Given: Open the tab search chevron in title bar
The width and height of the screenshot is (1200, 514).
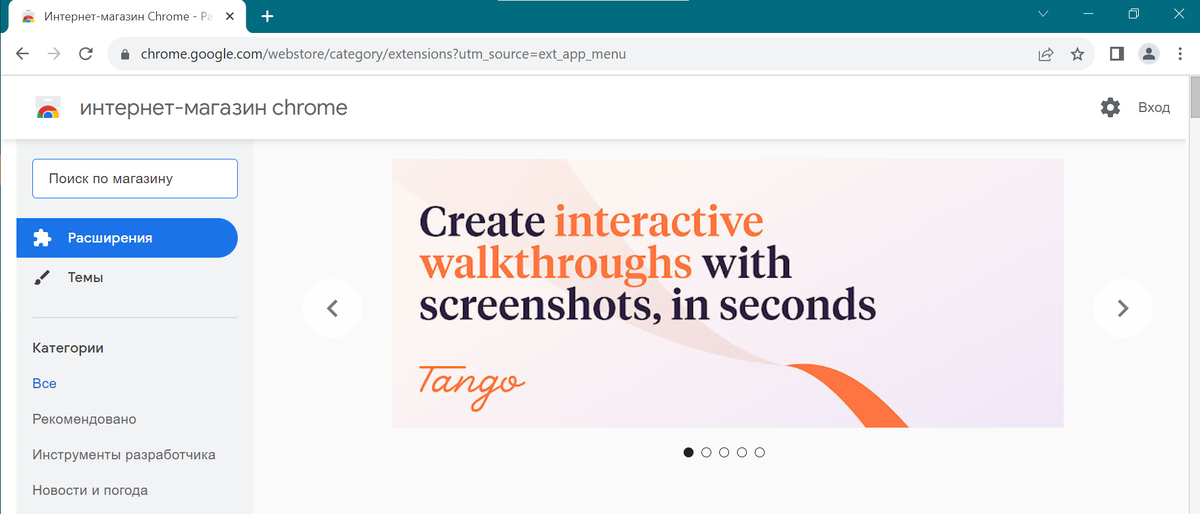Looking at the screenshot, I should coord(1043,14).
